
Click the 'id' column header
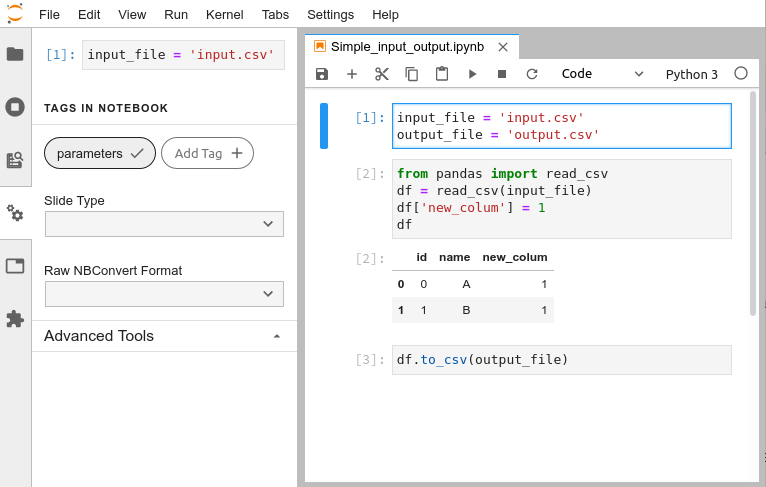point(422,257)
